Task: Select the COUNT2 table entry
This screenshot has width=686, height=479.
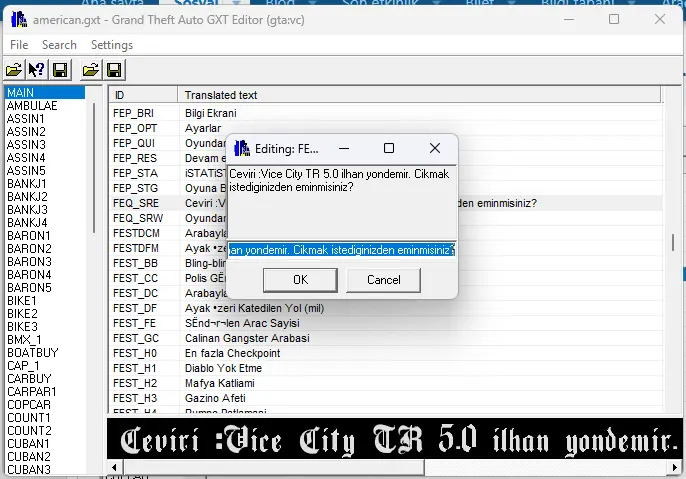Action: 29,430
